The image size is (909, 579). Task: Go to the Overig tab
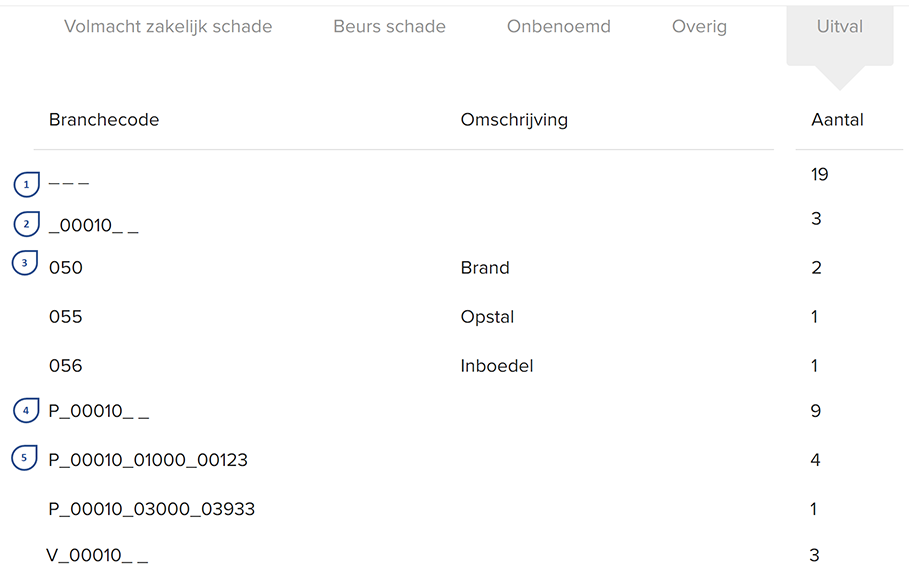click(x=699, y=27)
